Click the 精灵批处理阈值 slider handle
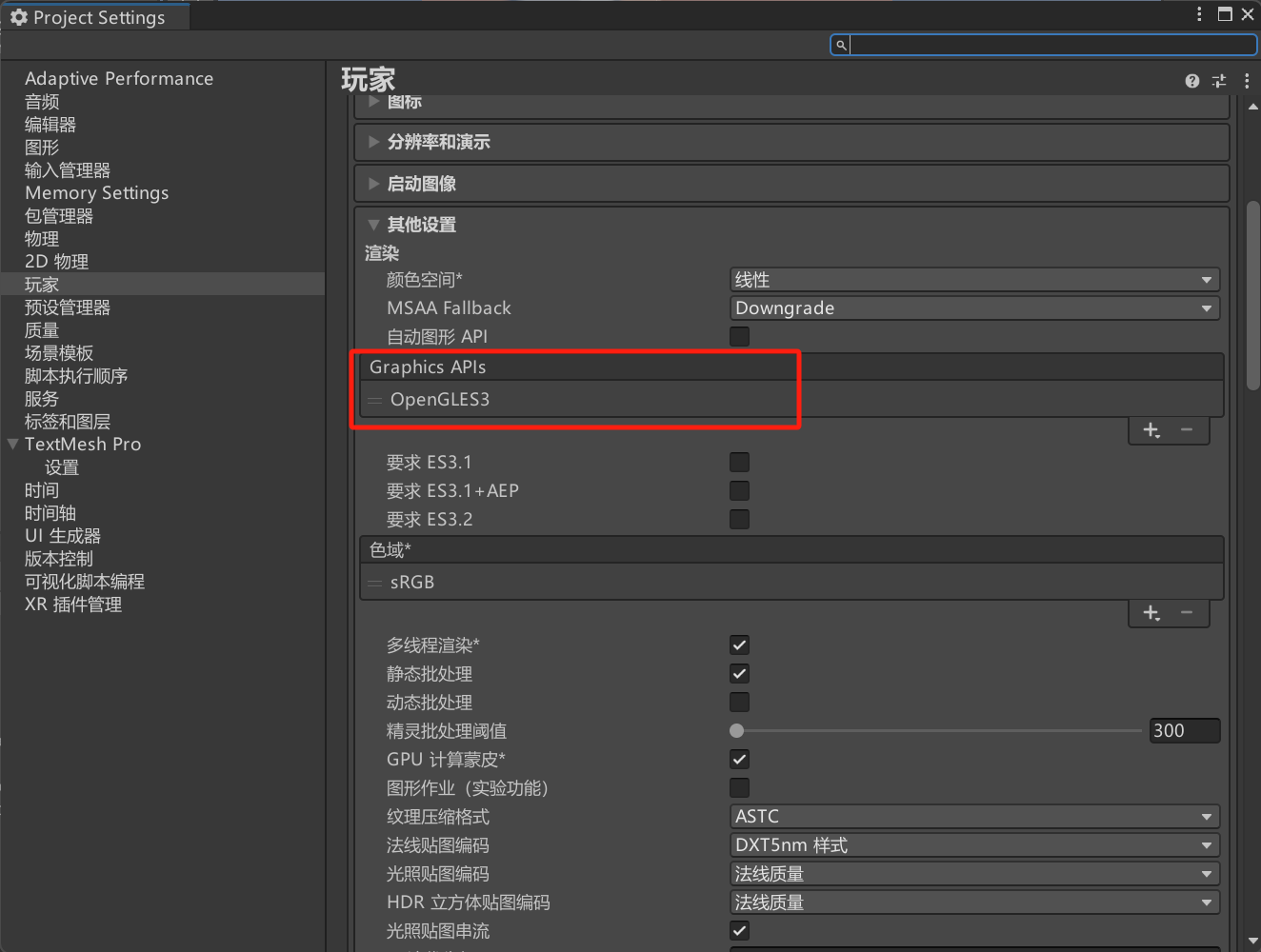 tap(736, 730)
